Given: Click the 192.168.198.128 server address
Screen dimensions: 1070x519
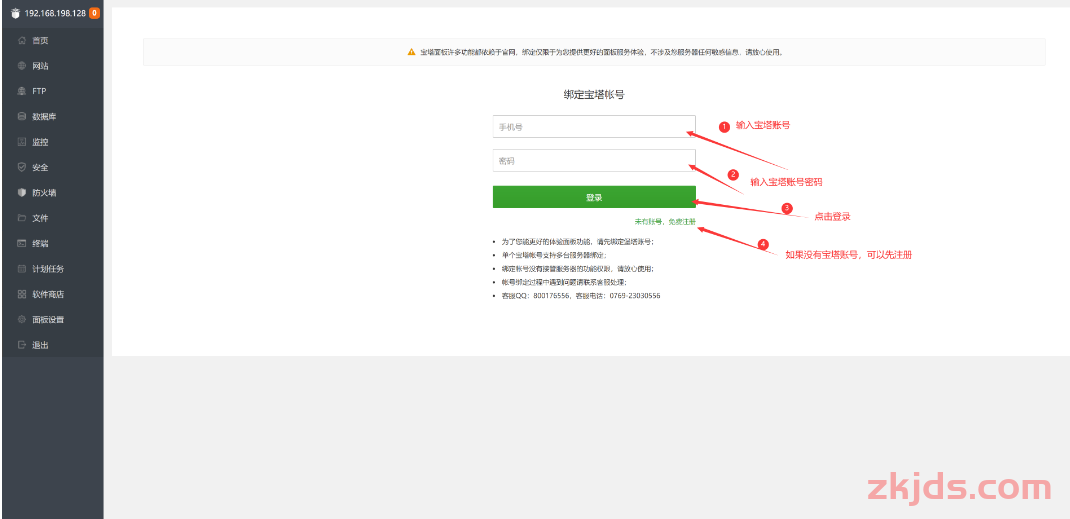Looking at the screenshot, I should click(x=55, y=13).
